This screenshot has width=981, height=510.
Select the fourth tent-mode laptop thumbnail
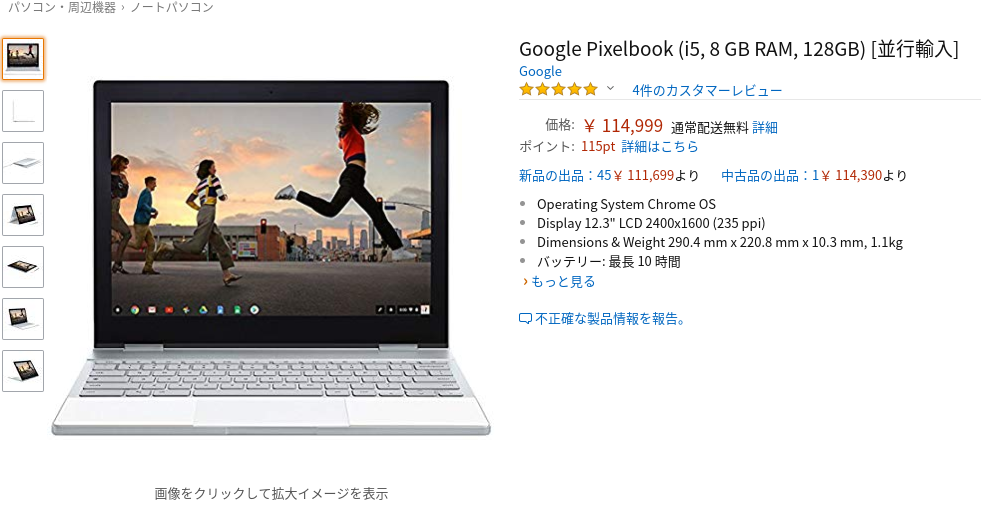(x=23, y=215)
